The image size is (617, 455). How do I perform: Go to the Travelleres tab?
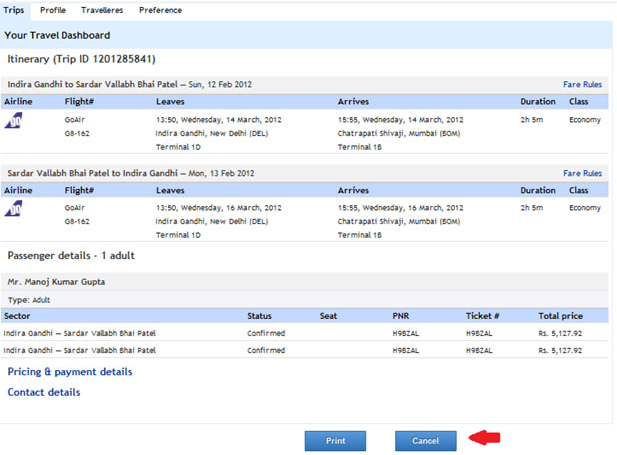(x=102, y=10)
